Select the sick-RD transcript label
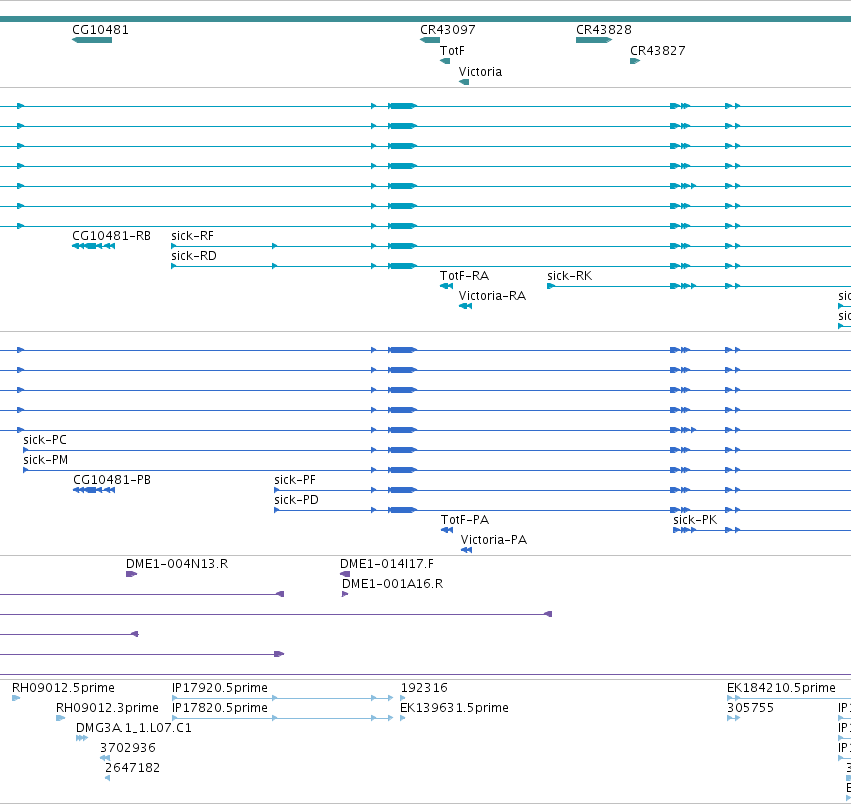851x804 pixels. (194, 256)
